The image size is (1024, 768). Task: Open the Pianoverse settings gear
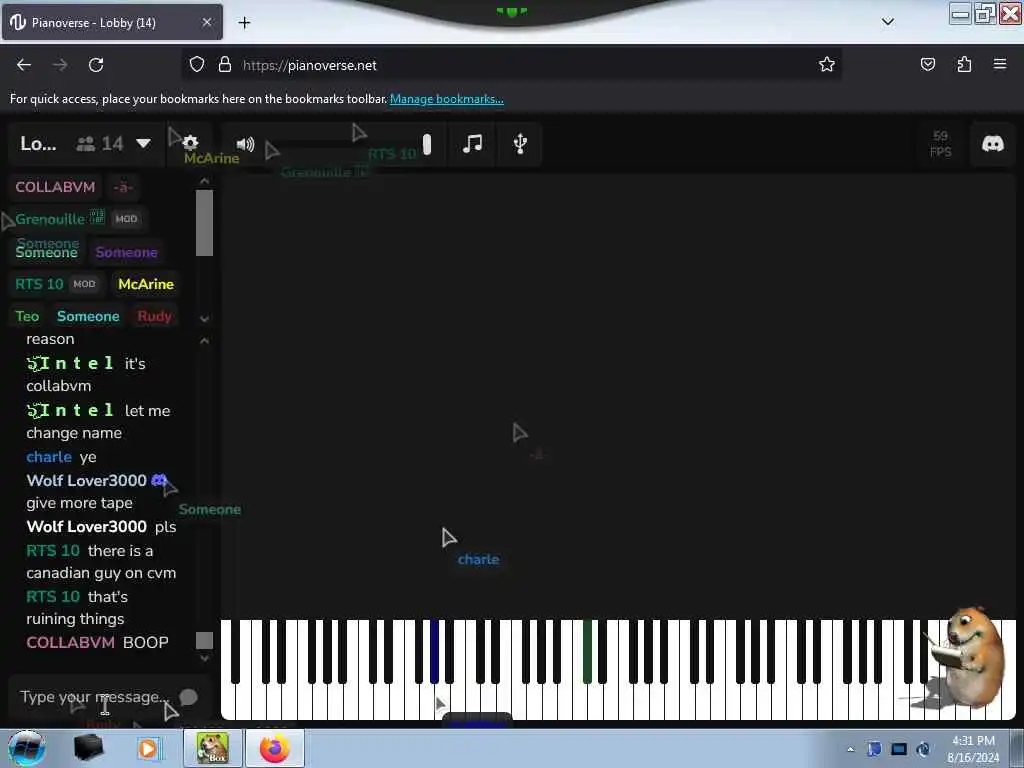190,143
